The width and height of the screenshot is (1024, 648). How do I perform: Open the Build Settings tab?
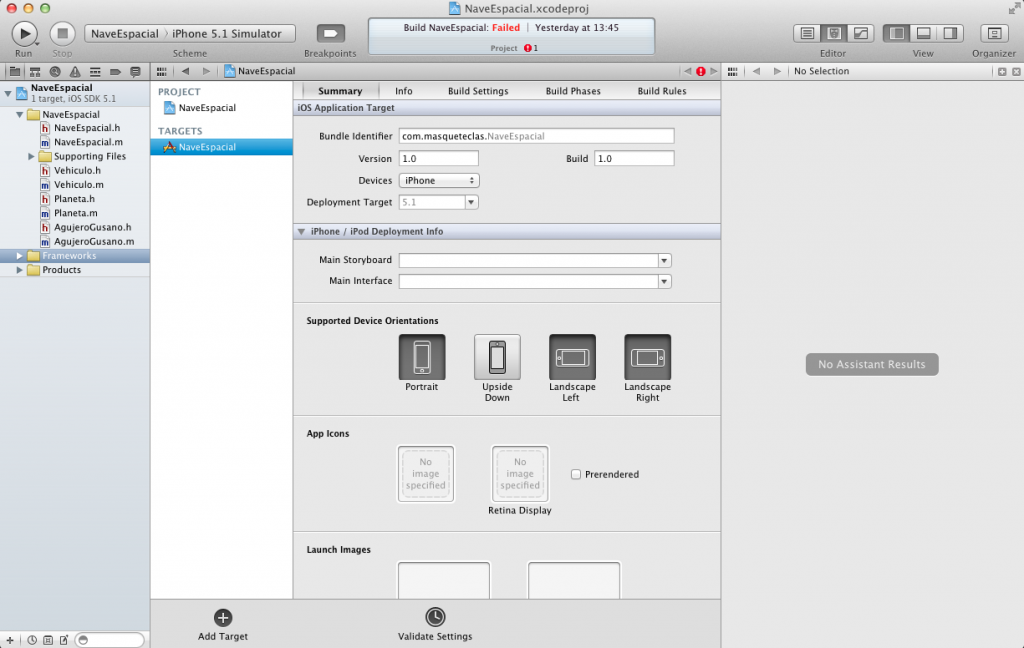(478, 91)
